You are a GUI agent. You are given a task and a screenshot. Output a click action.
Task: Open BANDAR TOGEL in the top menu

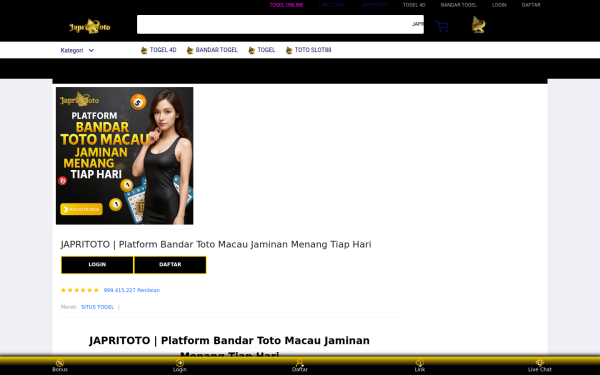pyautogui.click(x=458, y=5)
